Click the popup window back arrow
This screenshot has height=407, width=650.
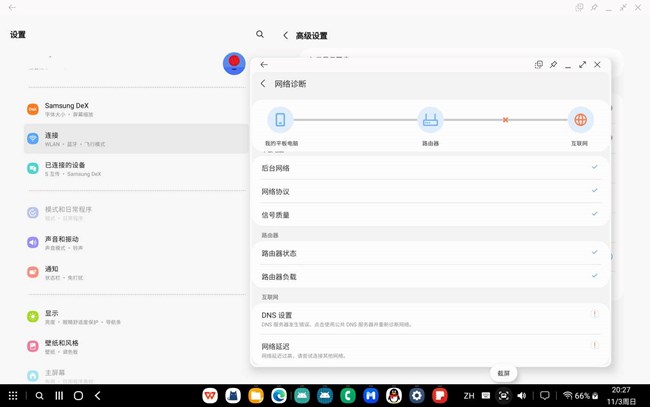click(264, 65)
